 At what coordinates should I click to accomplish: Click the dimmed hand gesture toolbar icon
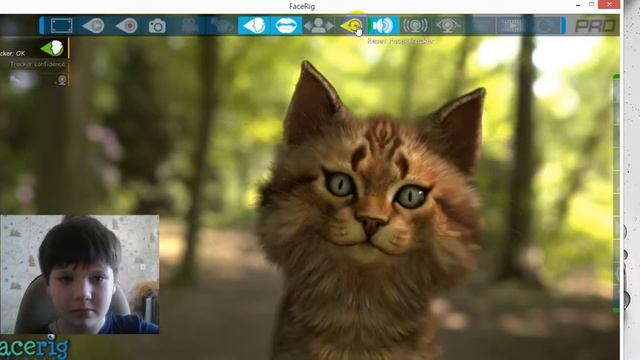tap(222, 26)
